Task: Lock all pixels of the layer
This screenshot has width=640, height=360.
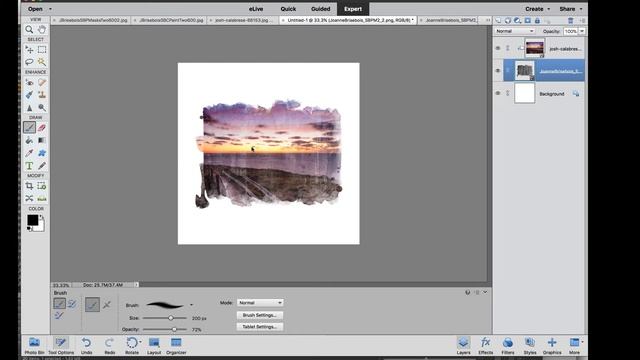Action: point(538,20)
